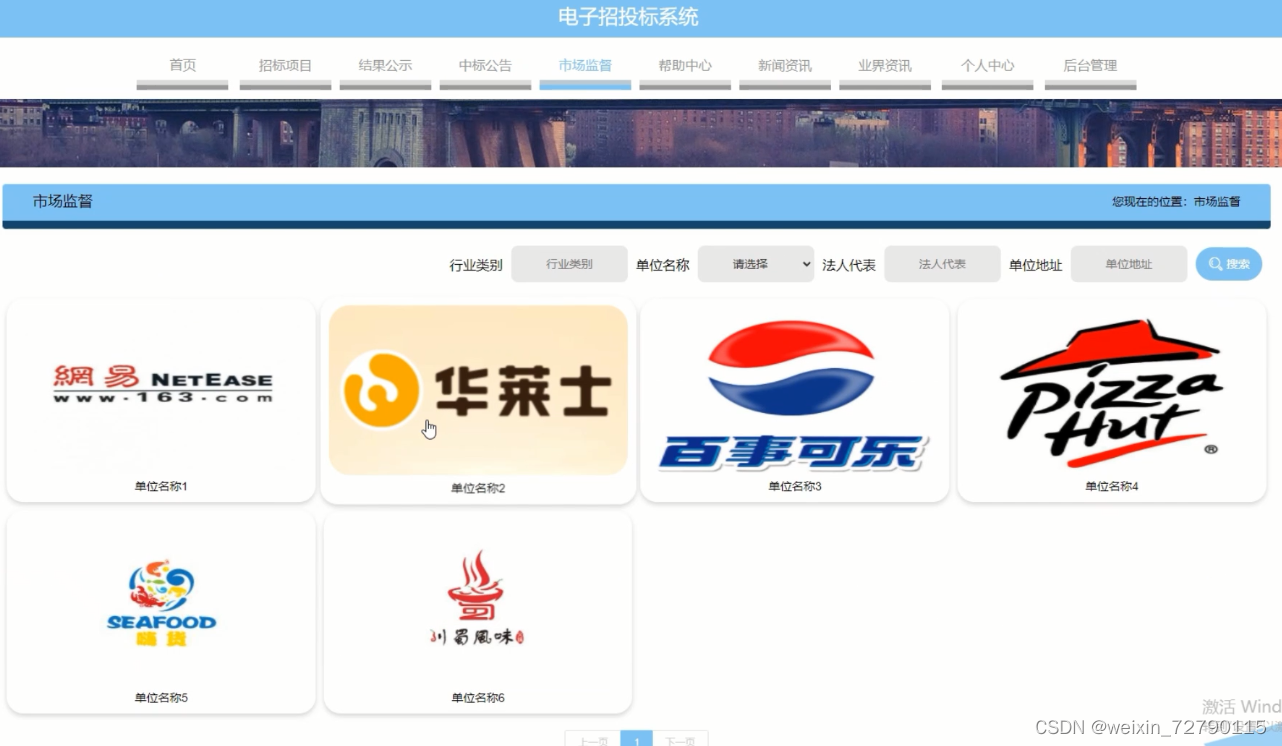The image size is (1282, 746).
Task: Click the 单位名称1 label
Action: pyautogui.click(x=161, y=486)
